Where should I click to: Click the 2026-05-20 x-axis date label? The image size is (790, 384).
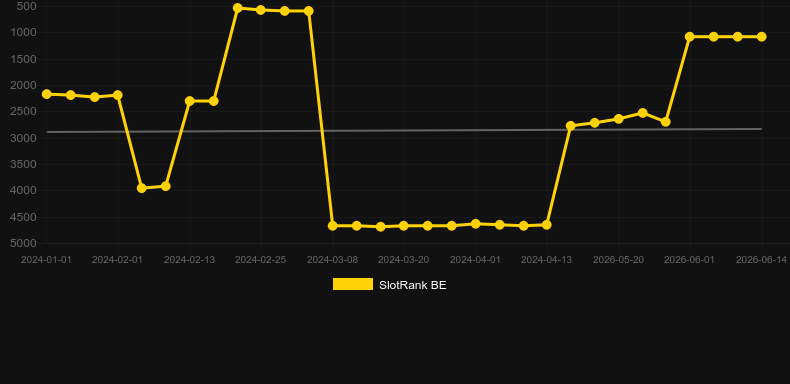pos(619,260)
